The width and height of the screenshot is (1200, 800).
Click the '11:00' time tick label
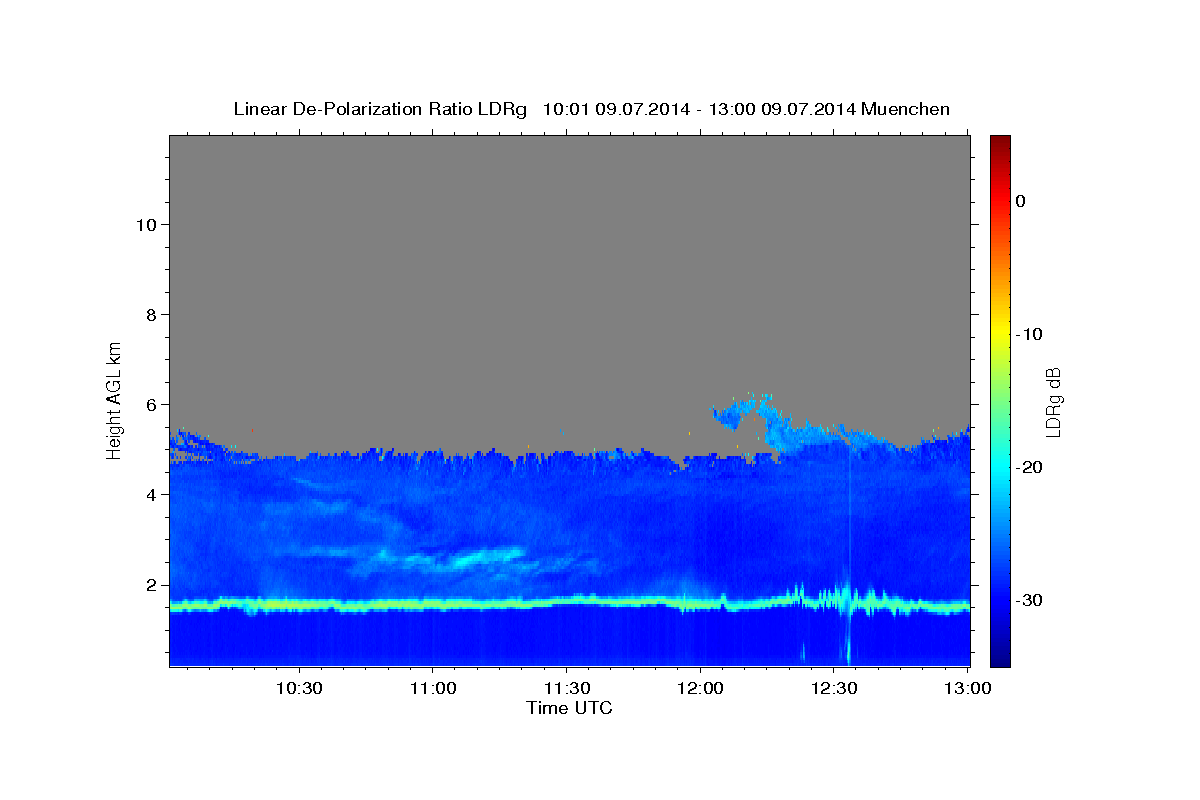[x=433, y=688]
